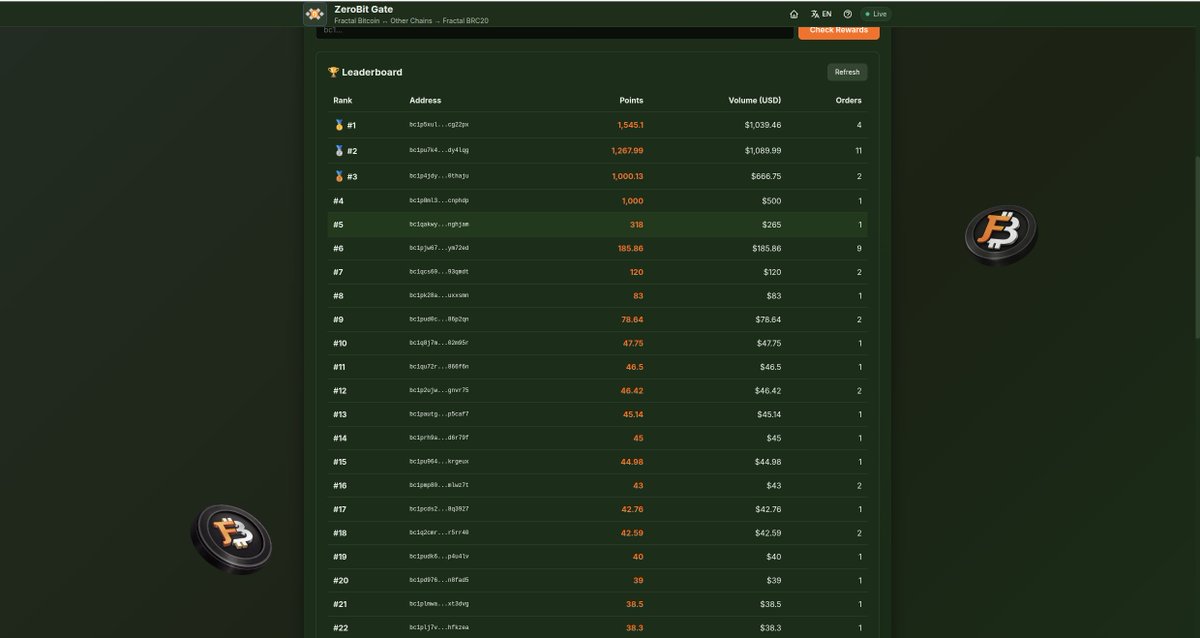Click points value 1,267.99
Screen dimensions: 1200x638
pos(627,151)
